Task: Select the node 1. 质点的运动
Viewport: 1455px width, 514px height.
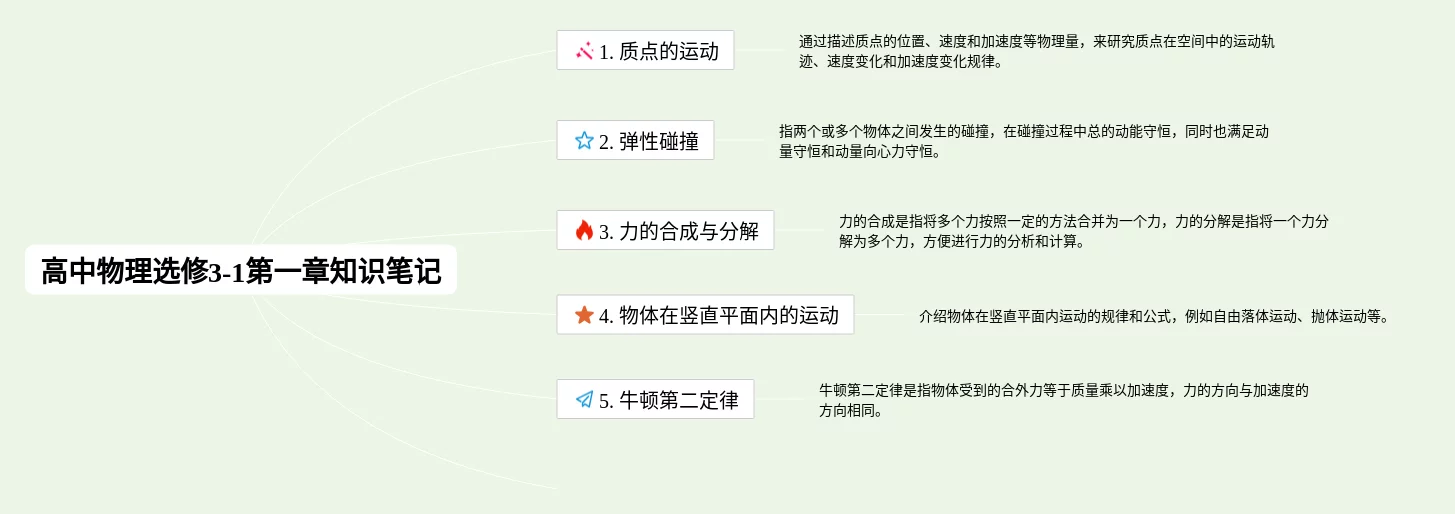Action: [x=645, y=50]
